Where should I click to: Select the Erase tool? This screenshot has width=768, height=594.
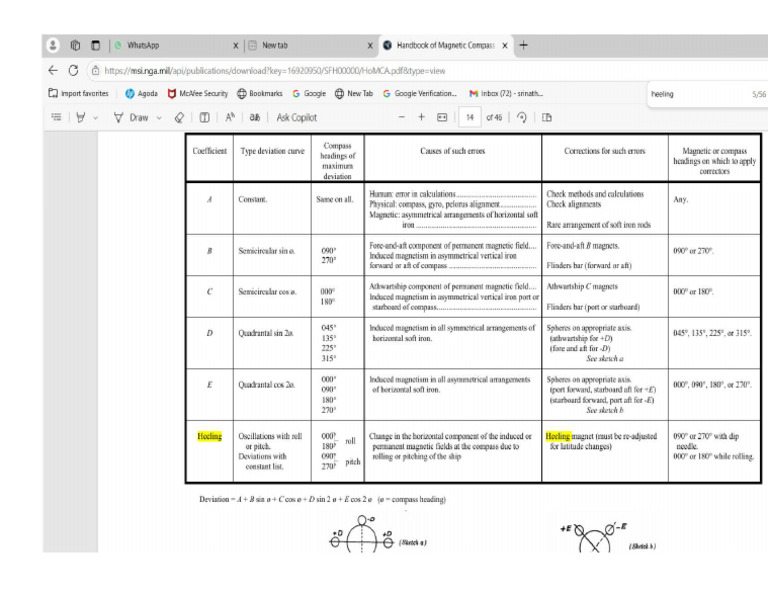pyautogui.click(x=177, y=117)
